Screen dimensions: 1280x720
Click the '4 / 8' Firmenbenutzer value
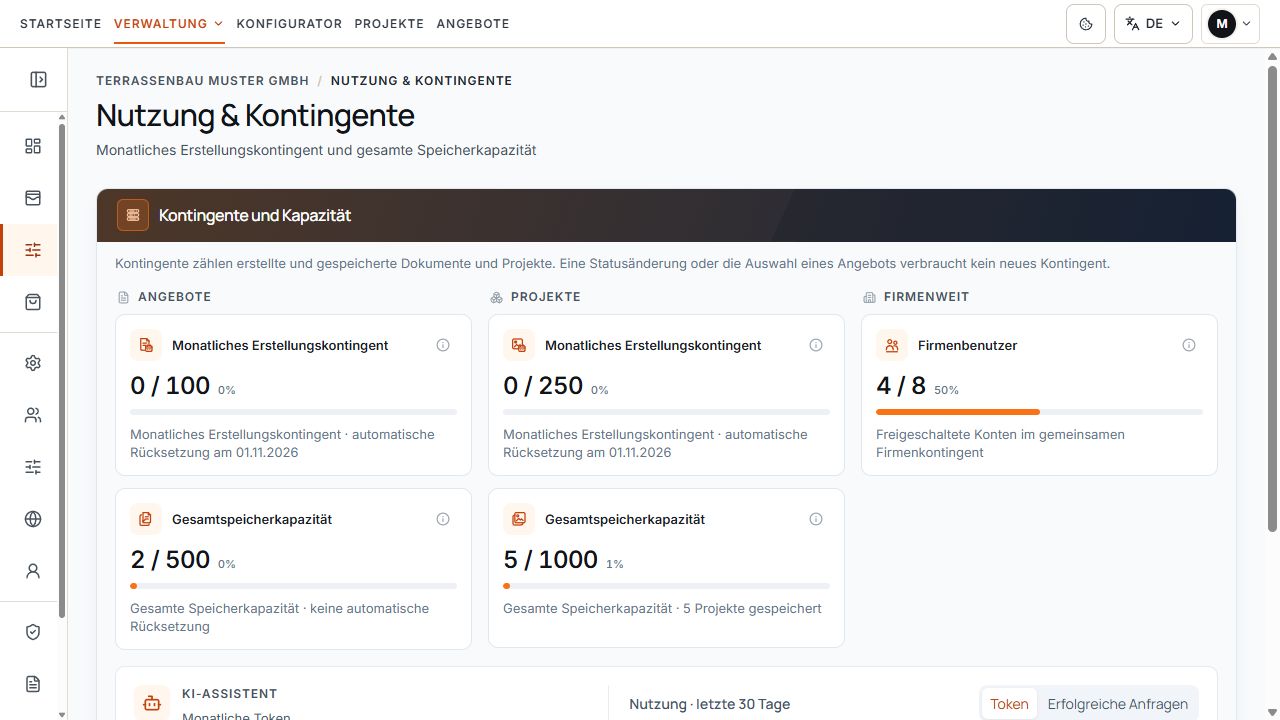(x=901, y=385)
